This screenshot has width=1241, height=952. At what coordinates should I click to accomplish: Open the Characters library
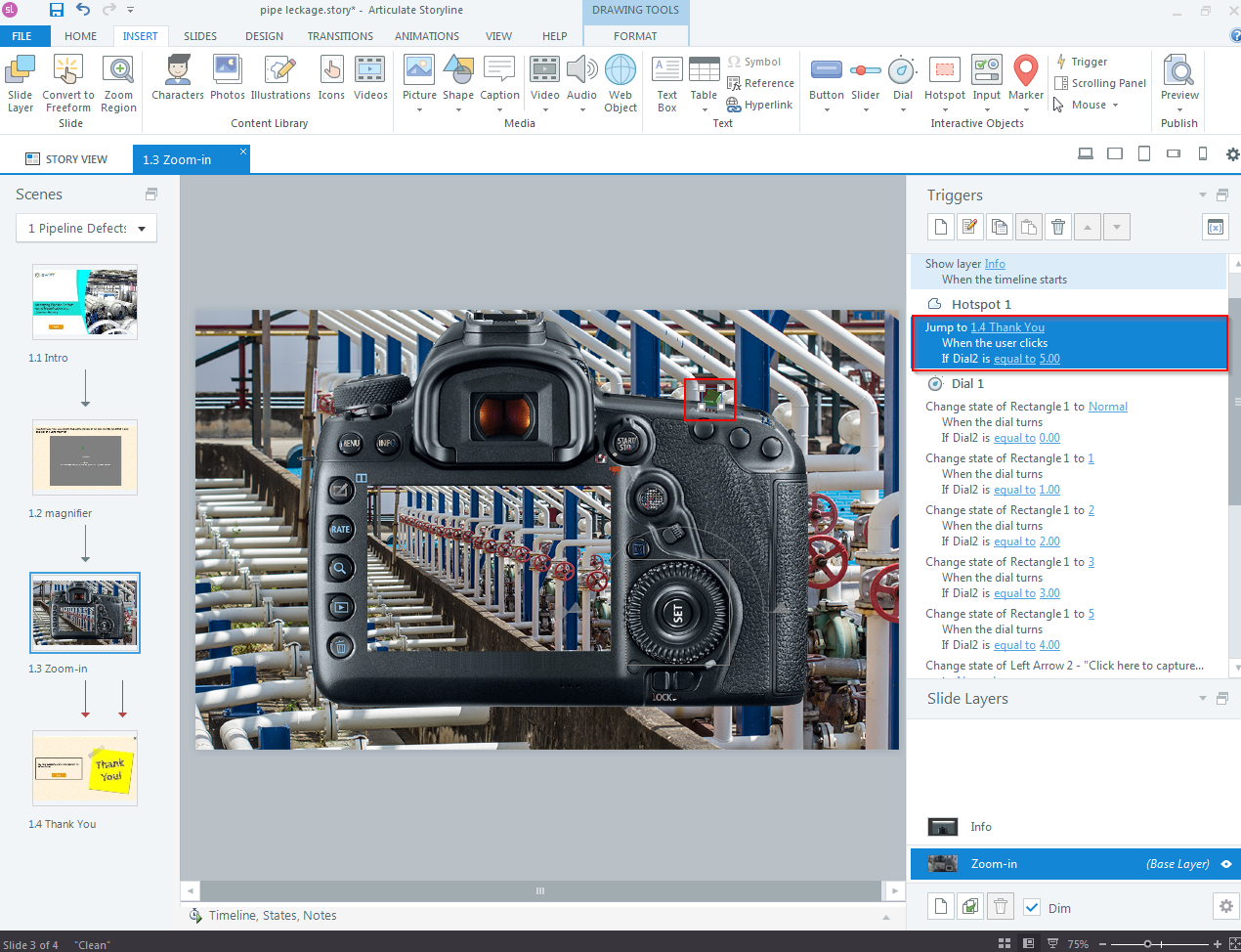(x=178, y=78)
